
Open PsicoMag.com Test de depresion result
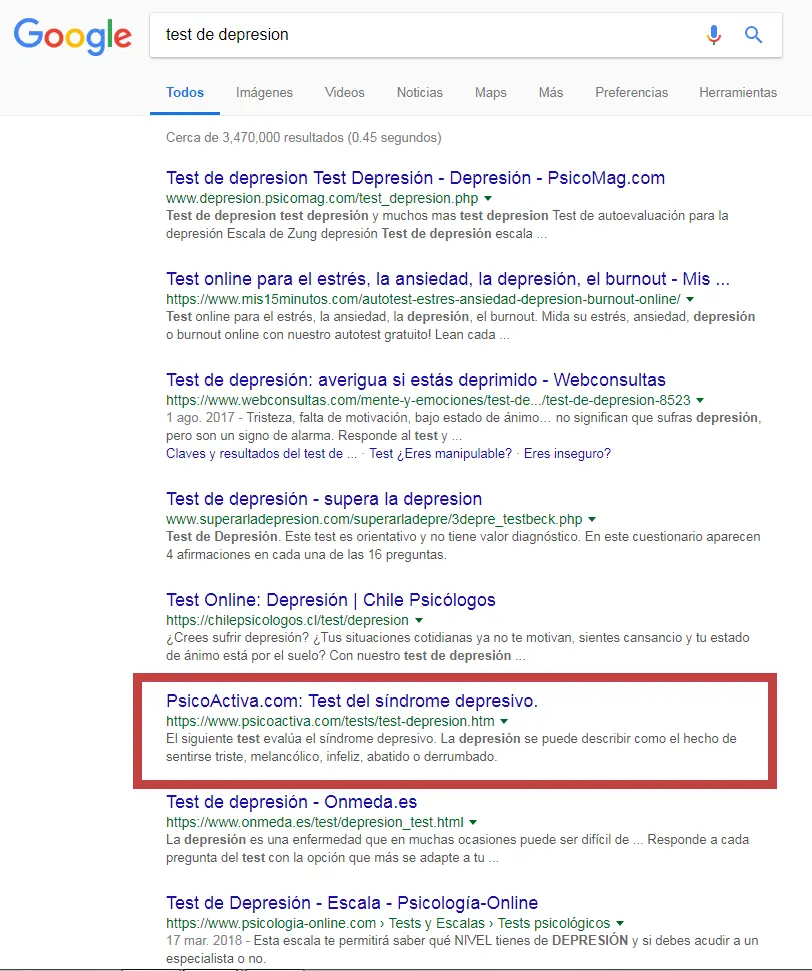coord(415,178)
